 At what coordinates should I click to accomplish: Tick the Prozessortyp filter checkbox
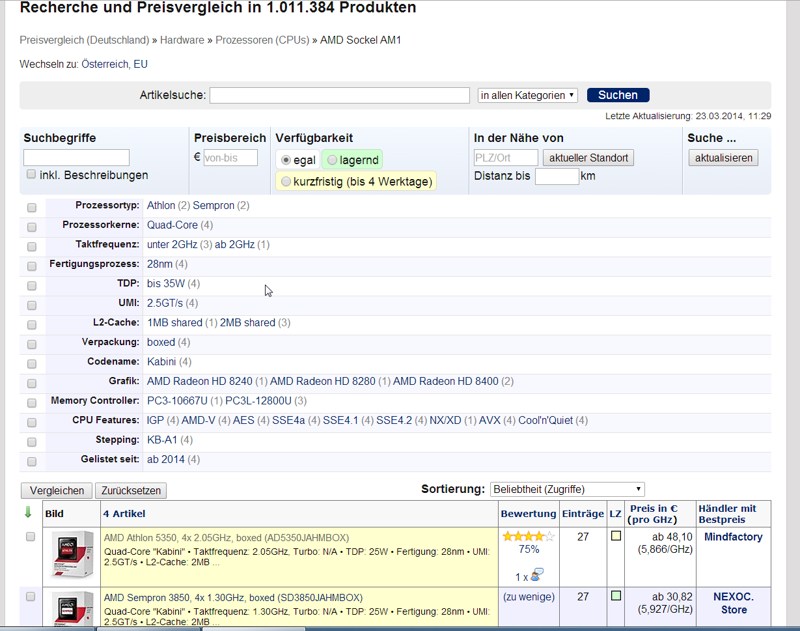click(x=32, y=208)
